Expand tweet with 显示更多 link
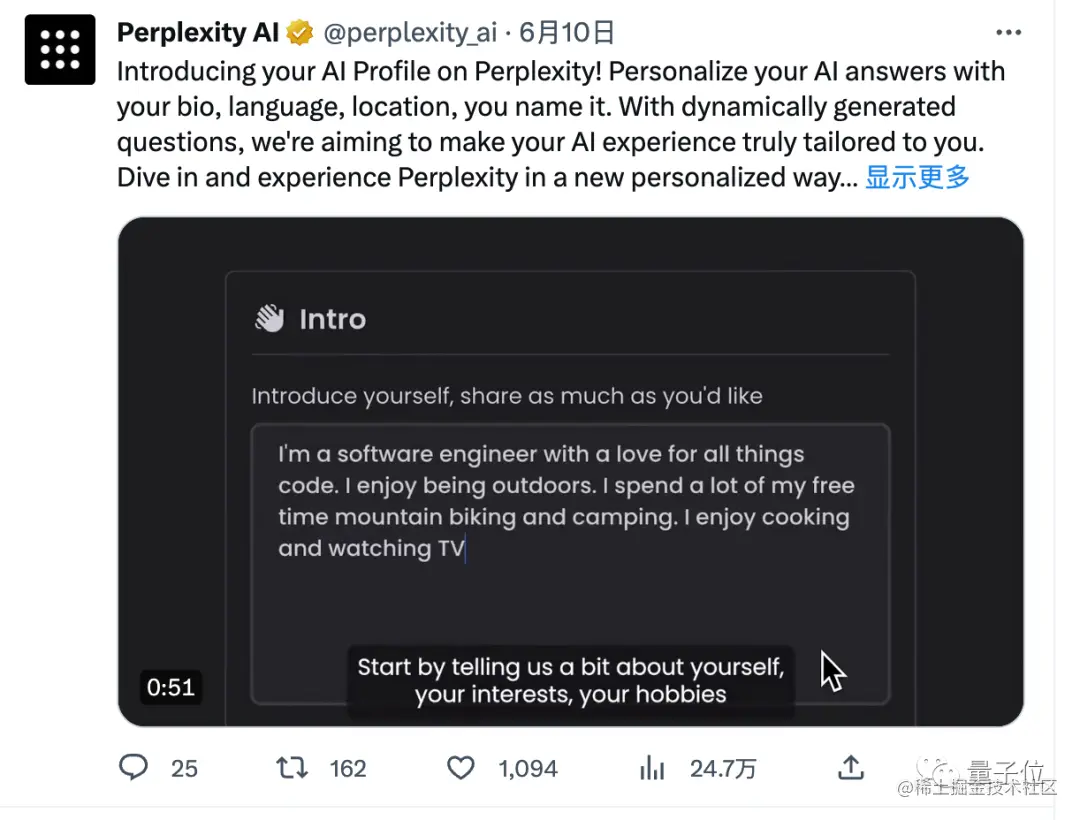The image size is (1080, 820). [x=917, y=177]
